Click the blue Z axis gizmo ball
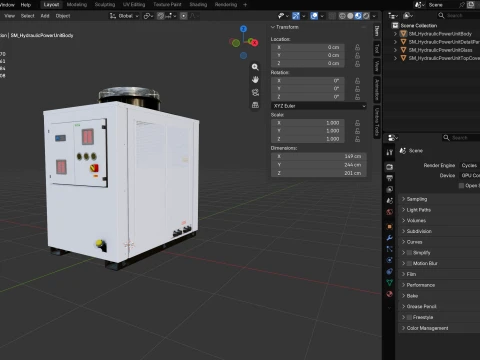The image size is (480, 360). click(243, 29)
